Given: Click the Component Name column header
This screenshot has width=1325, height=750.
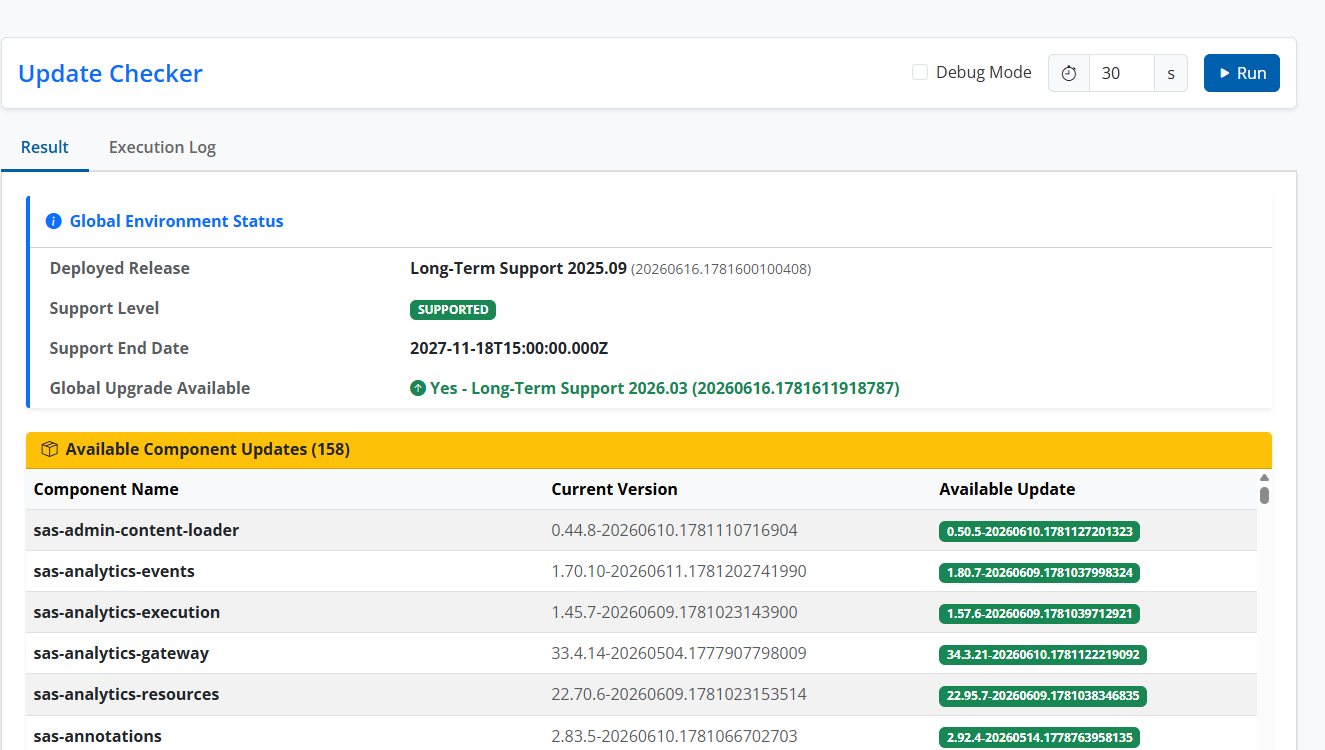Looking at the screenshot, I should tap(106, 489).
